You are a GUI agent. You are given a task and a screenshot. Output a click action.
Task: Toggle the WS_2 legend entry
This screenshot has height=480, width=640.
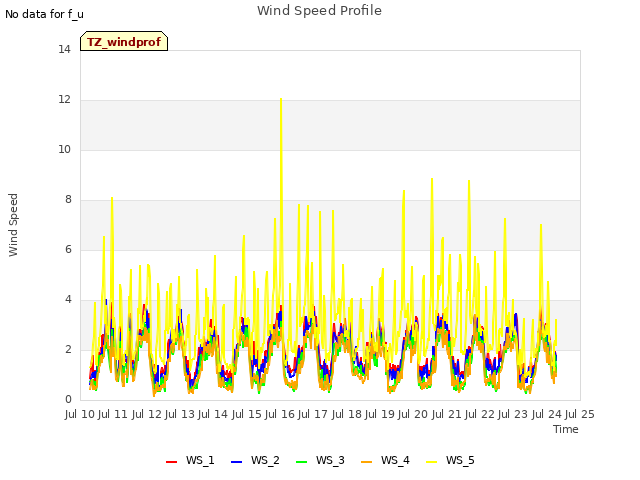(x=256, y=460)
